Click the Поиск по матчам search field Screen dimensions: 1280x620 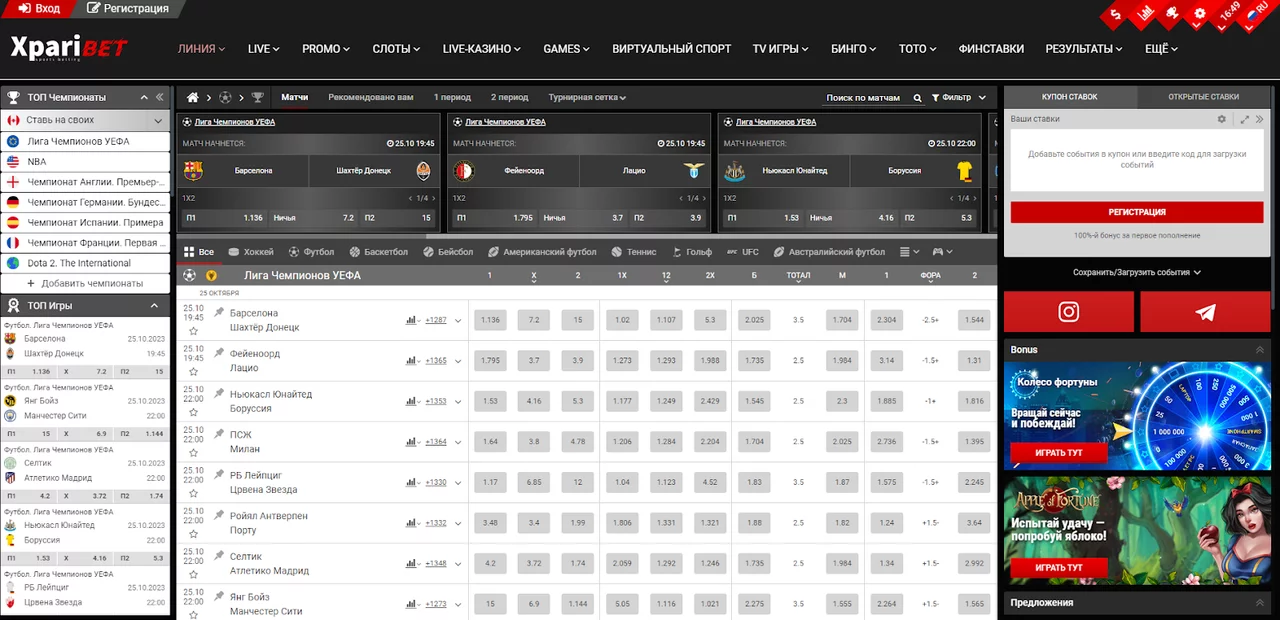click(x=863, y=98)
